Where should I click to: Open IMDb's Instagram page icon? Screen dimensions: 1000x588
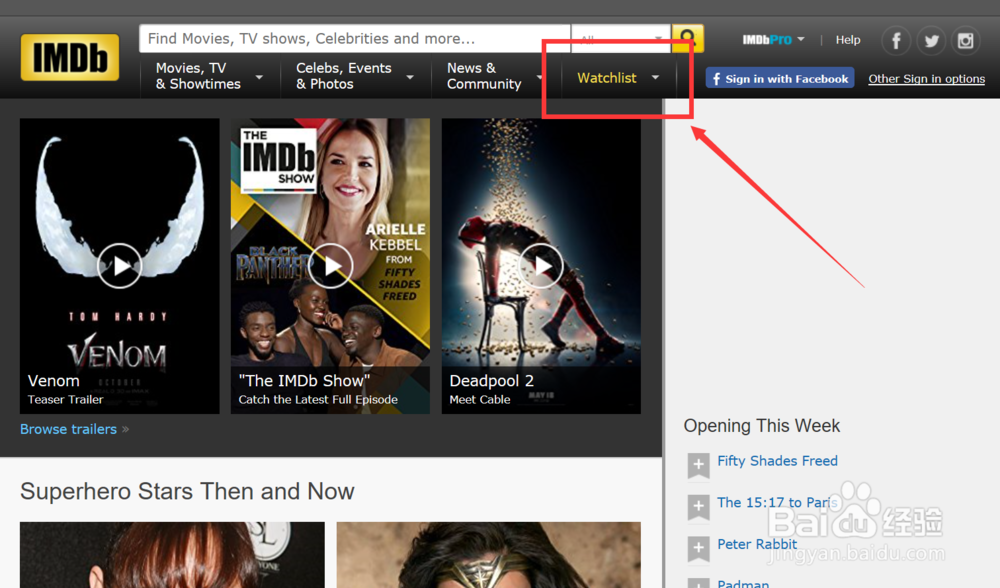(x=966, y=41)
